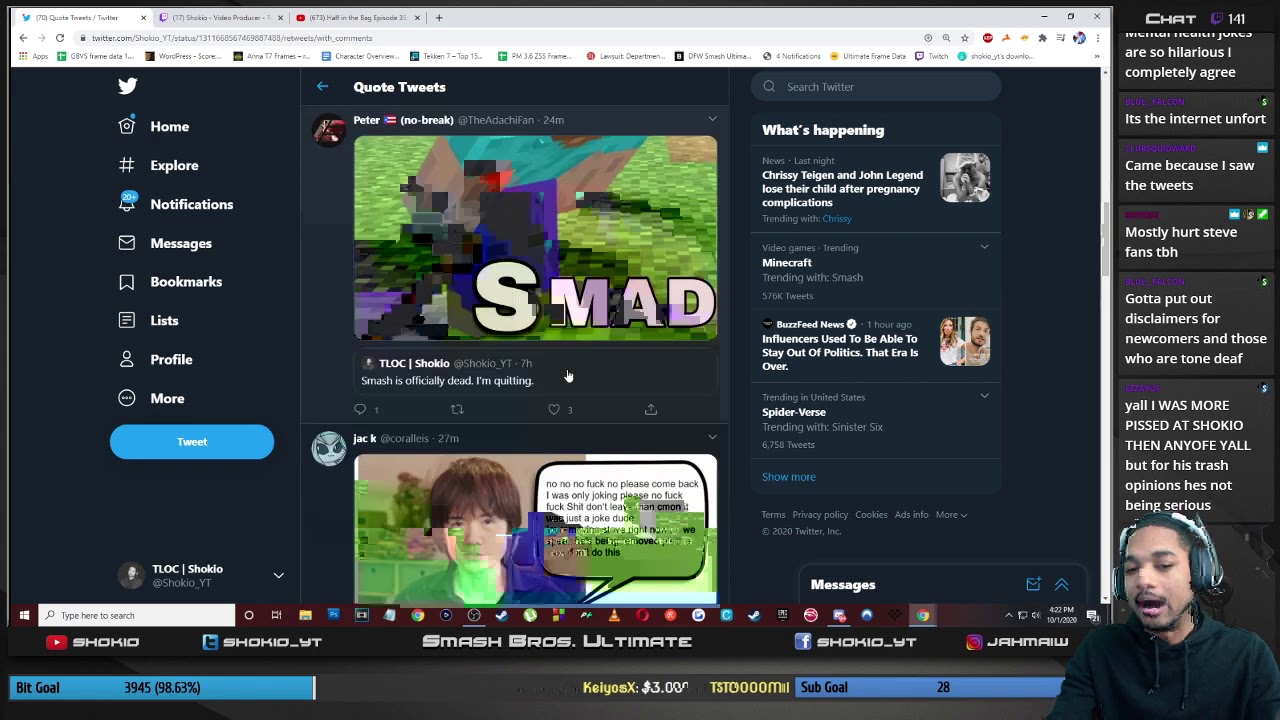1280x720 pixels.
Task: Like Peter's quote tweet
Action: point(554,409)
